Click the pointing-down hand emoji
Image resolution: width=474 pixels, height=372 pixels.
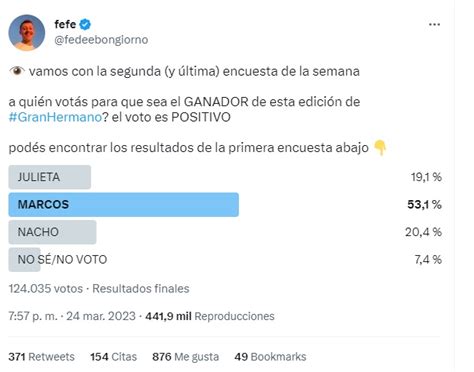(380, 148)
